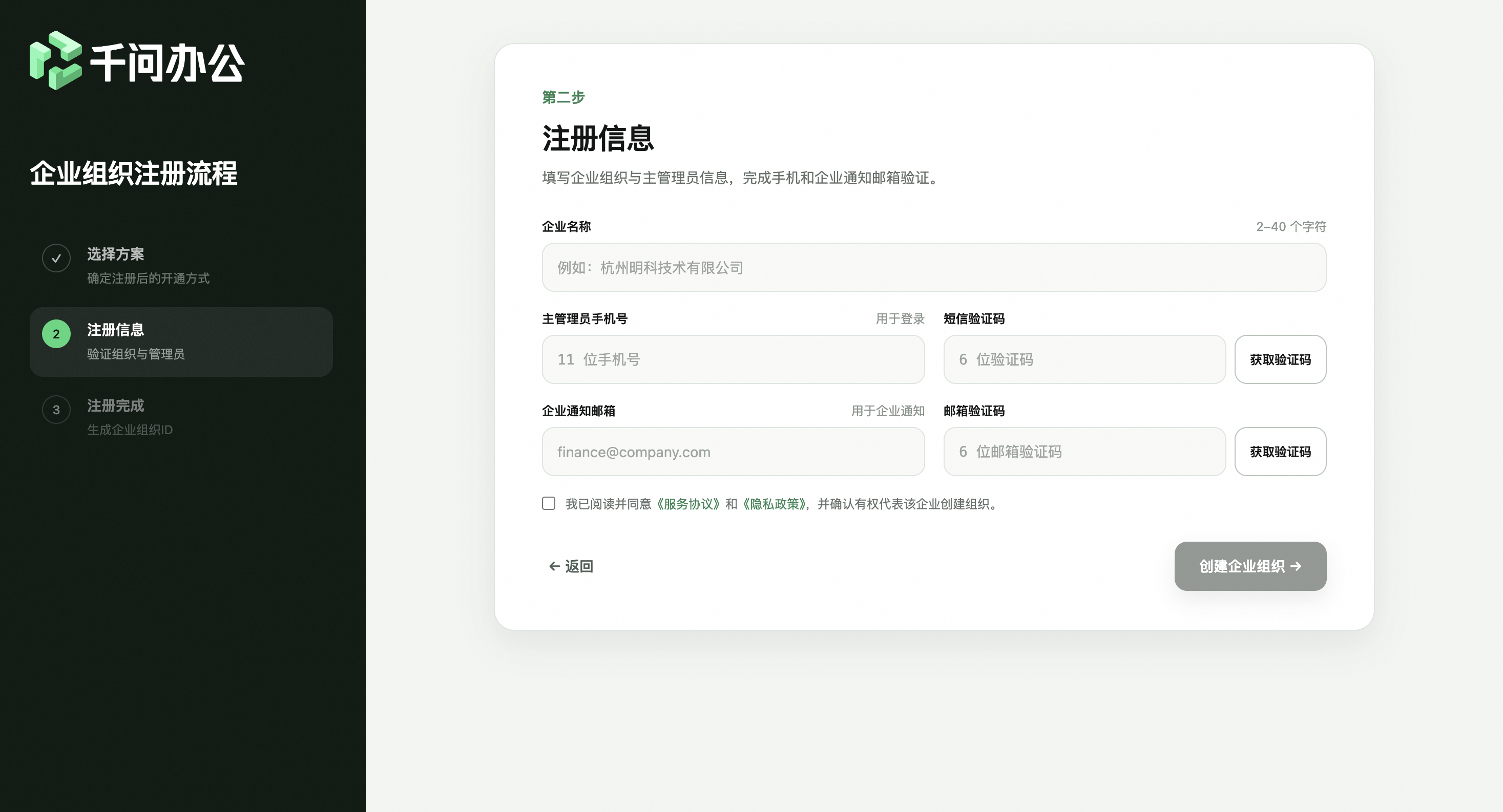
Task: Open the 《服务协议》 link
Action: click(688, 504)
